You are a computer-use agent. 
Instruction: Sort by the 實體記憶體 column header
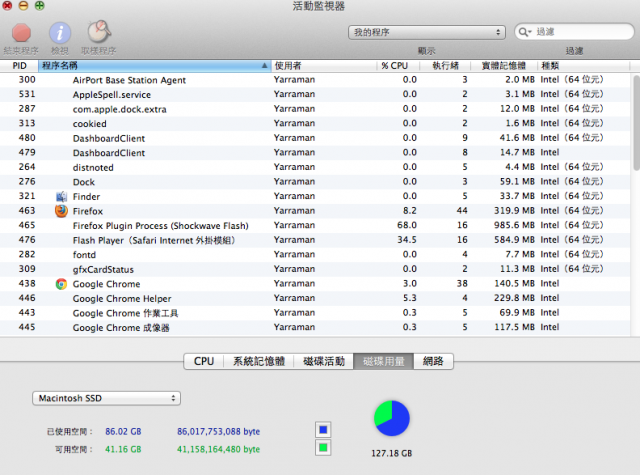[x=504, y=66]
